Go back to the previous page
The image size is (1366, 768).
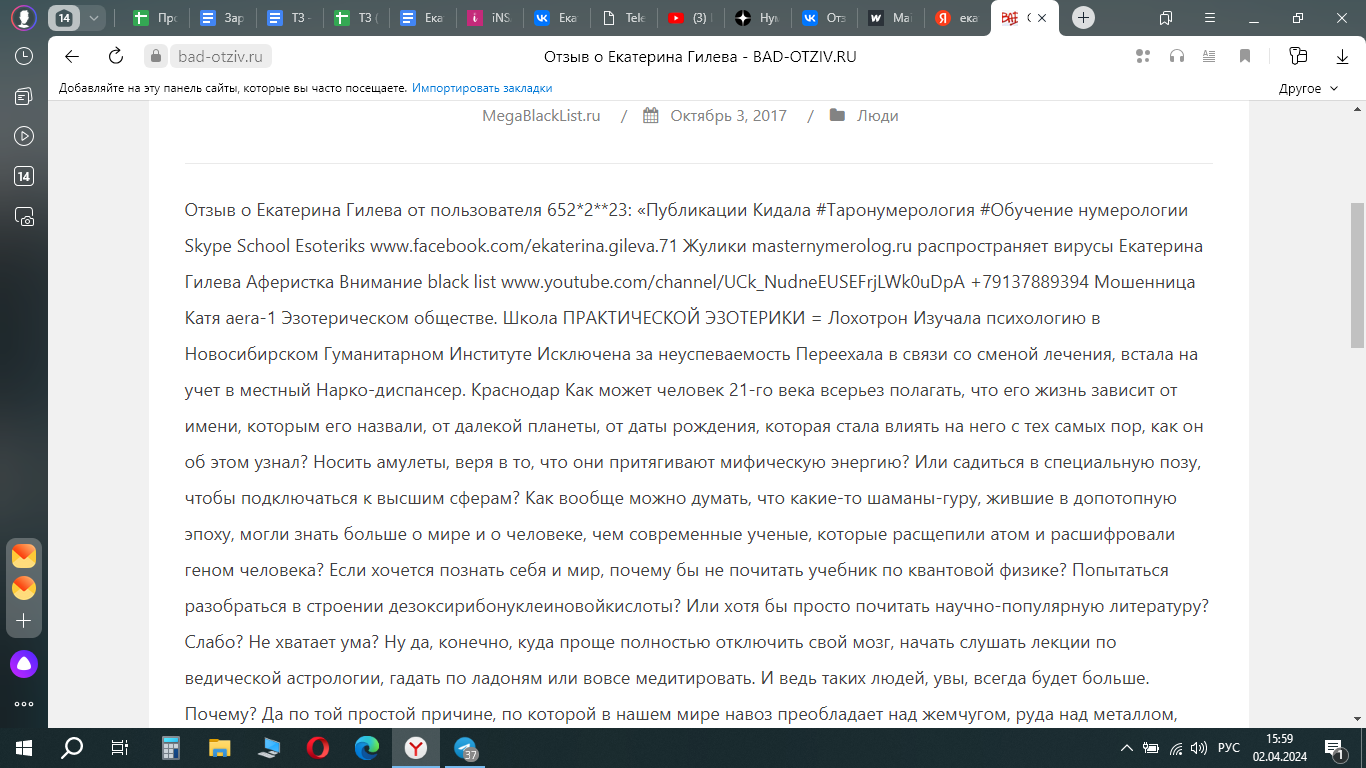pyautogui.click(x=71, y=57)
